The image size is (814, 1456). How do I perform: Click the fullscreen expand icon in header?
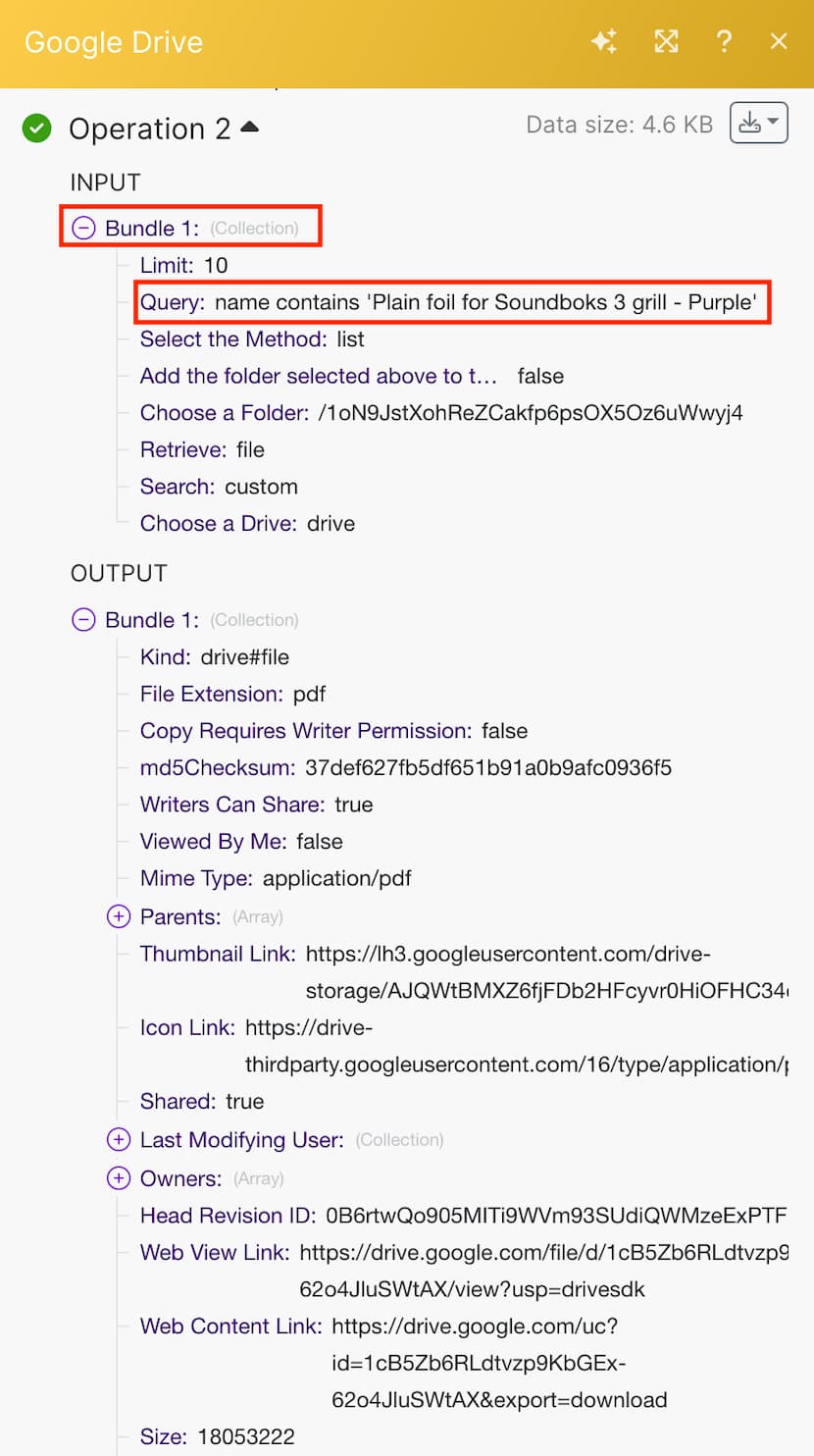tap(666, 41)
